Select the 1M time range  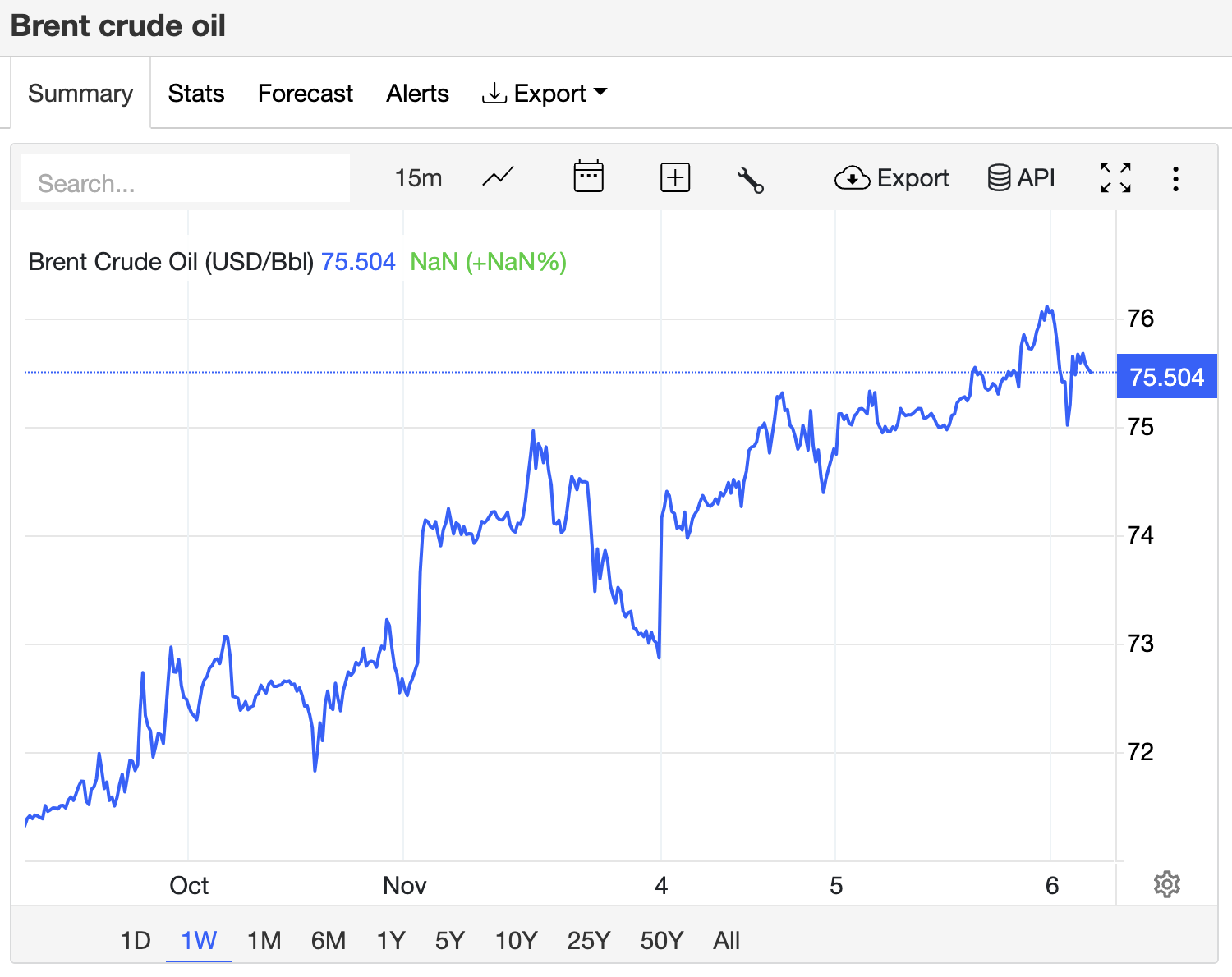264,940
